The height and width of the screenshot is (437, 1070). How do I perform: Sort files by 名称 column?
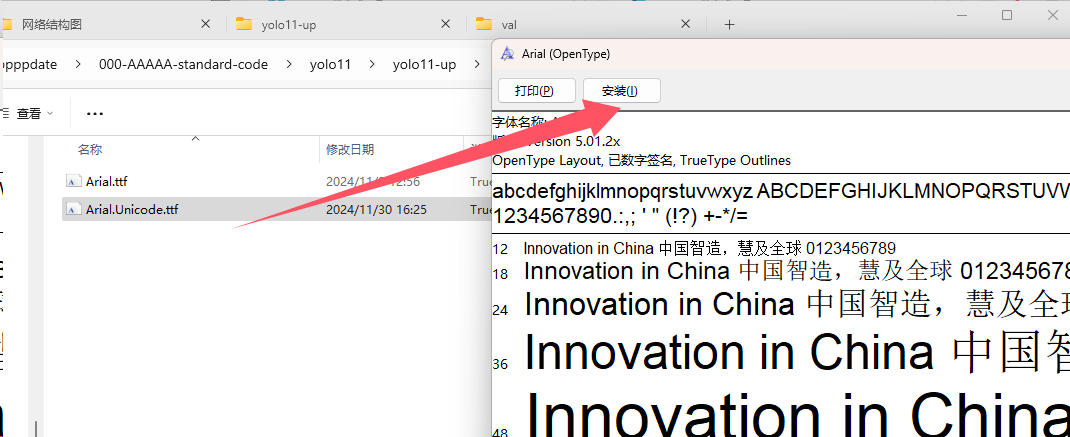tap(90, 150)
